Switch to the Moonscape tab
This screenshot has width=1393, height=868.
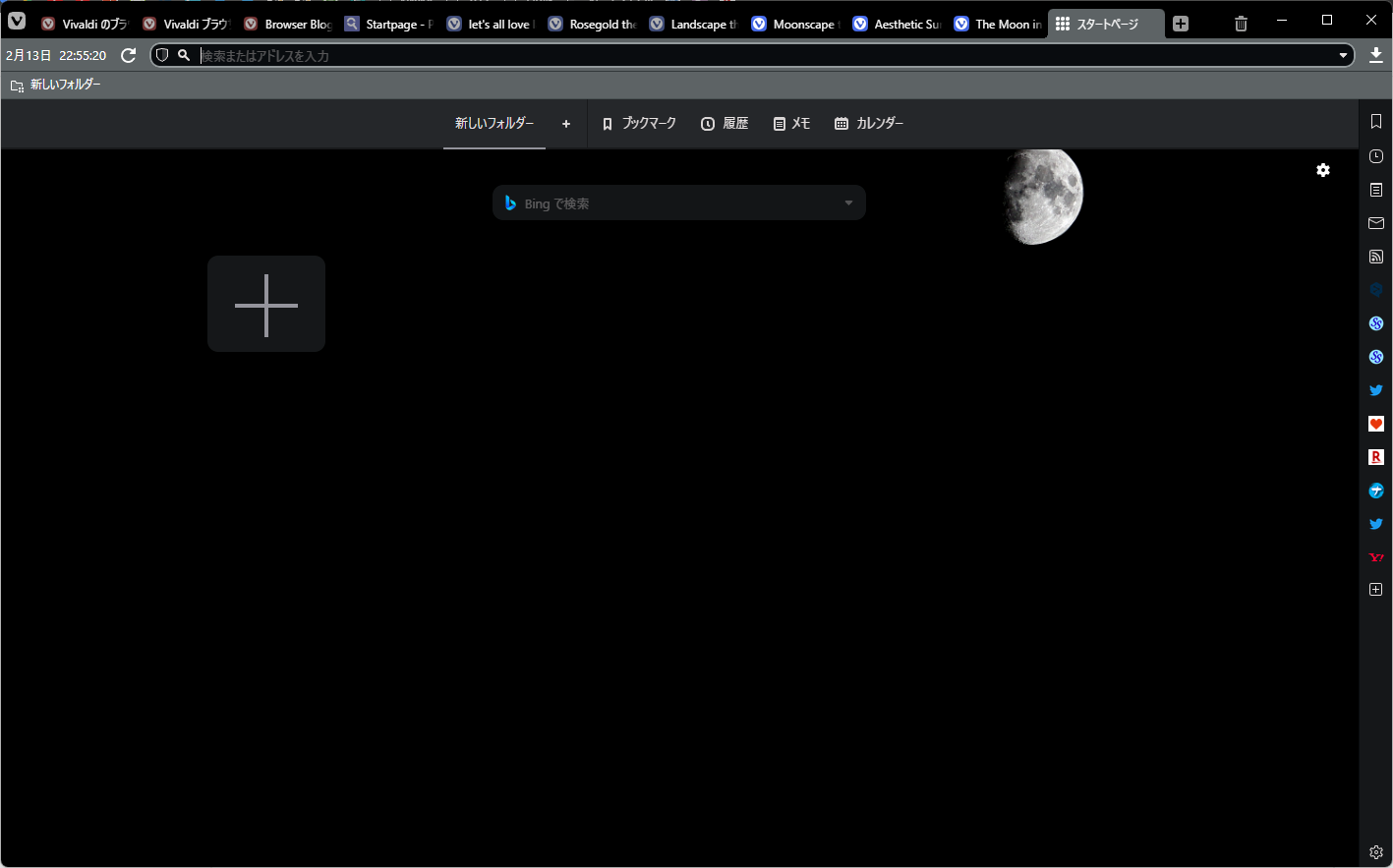point(795,24)
